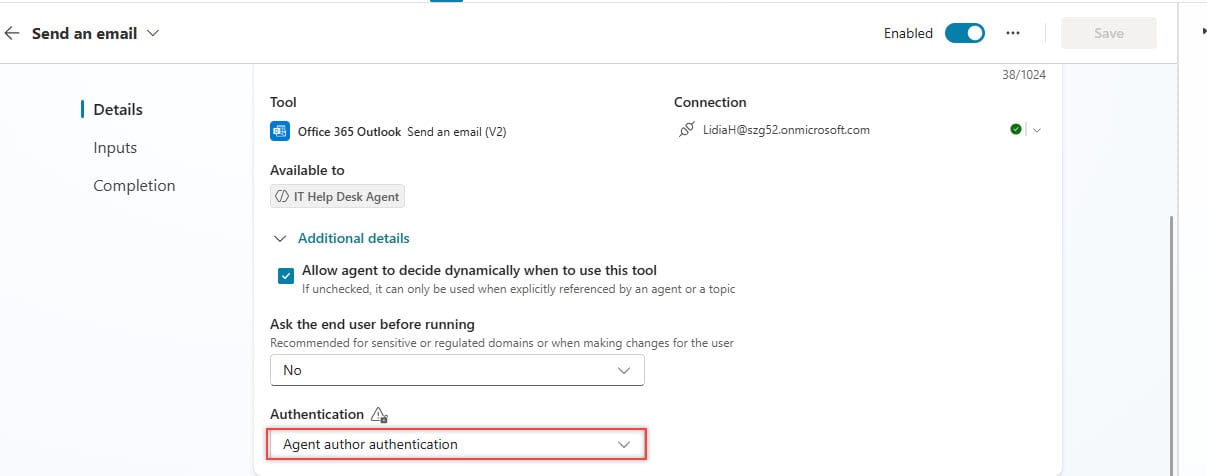1207x476 pixels.
Task: Click the connection plug icon
Action: [x=685, y=130]
